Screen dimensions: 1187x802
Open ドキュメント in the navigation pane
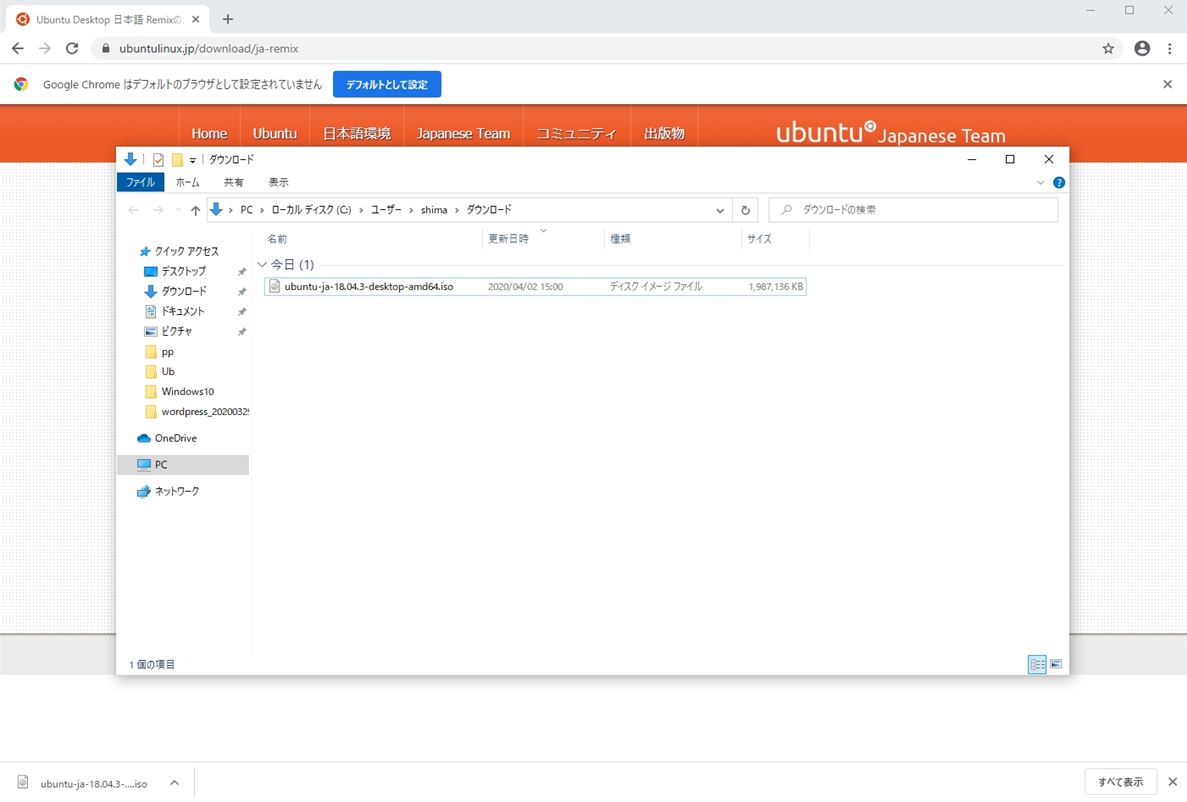[182, 311]
